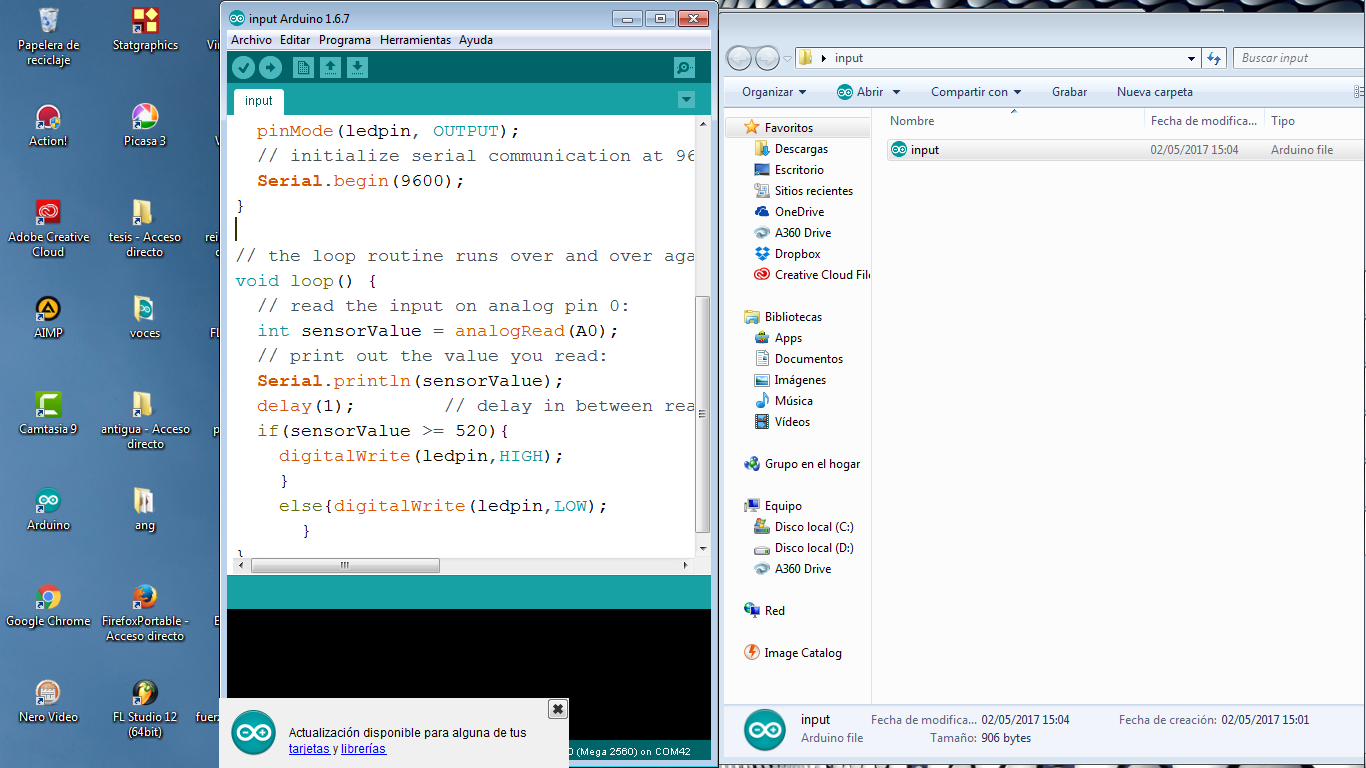The width and height of the screenshot is (1366, 768).
Task: Click the Arduino editor vertical scrollbar thumb
Action: point(703,414)
